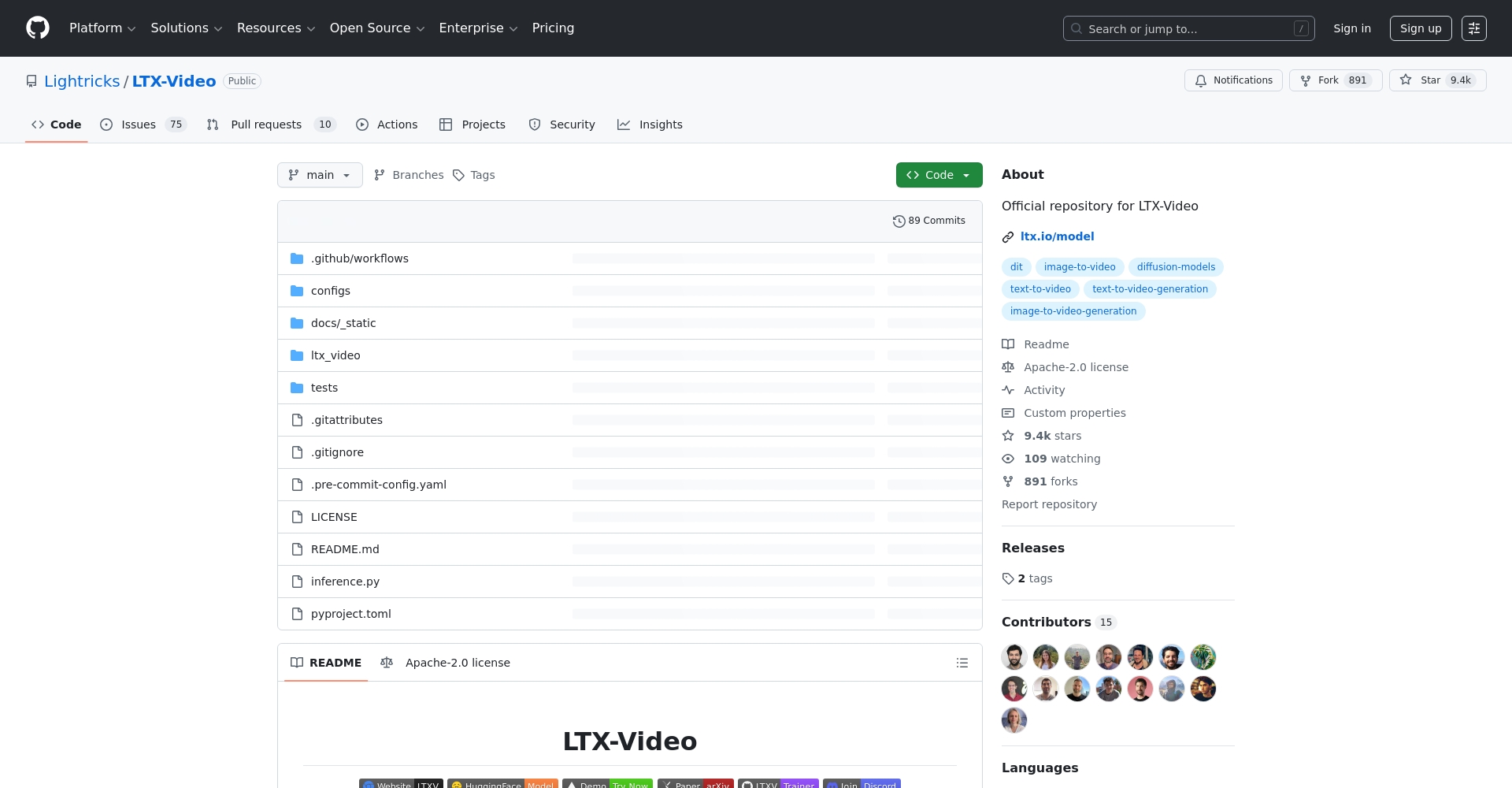Click the first contributor avatar
The height and width of the screenshot is (788, 1512).
pos(1014,657)
